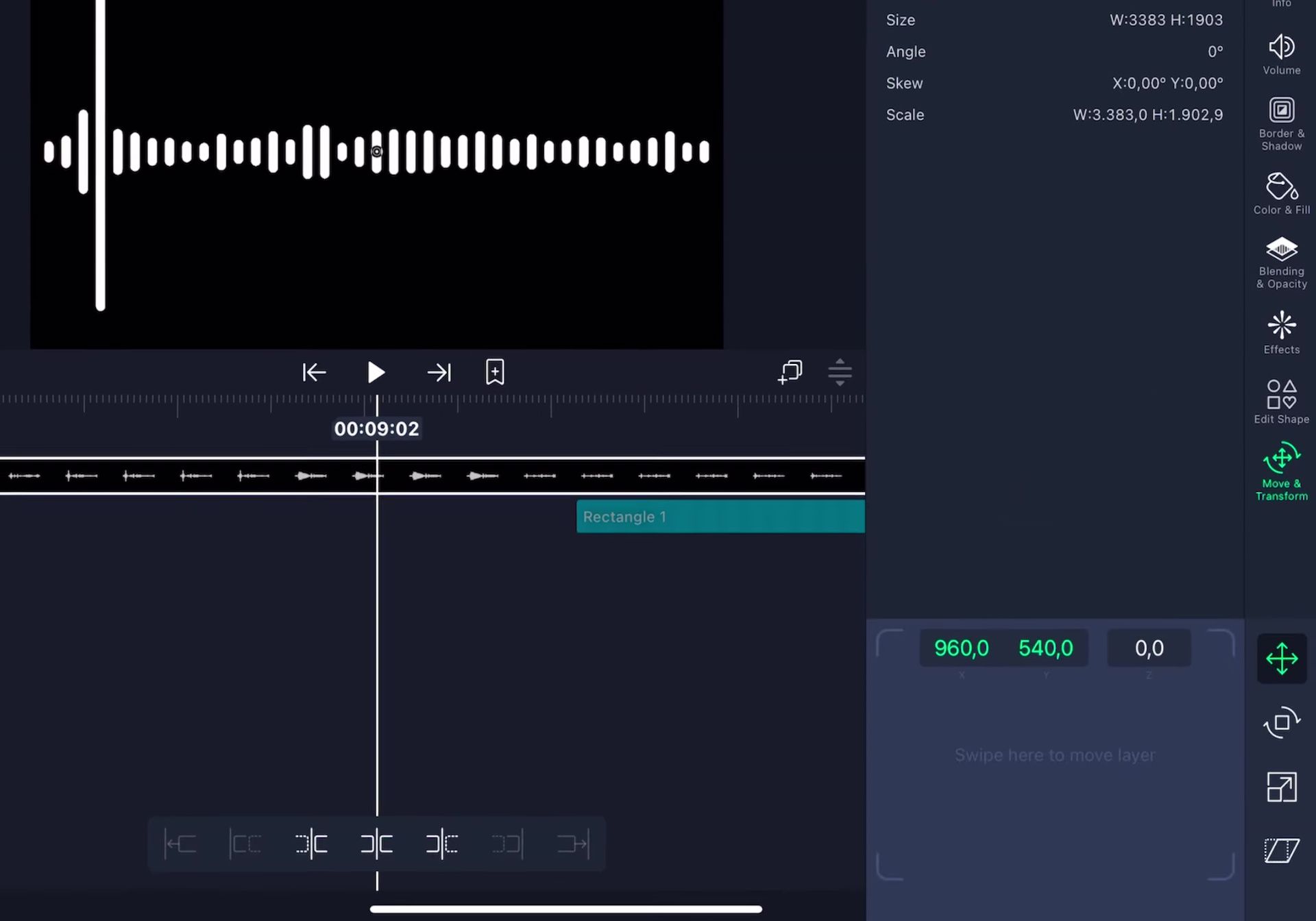Select the rotate layer tool

click(x=1281, y=722)
